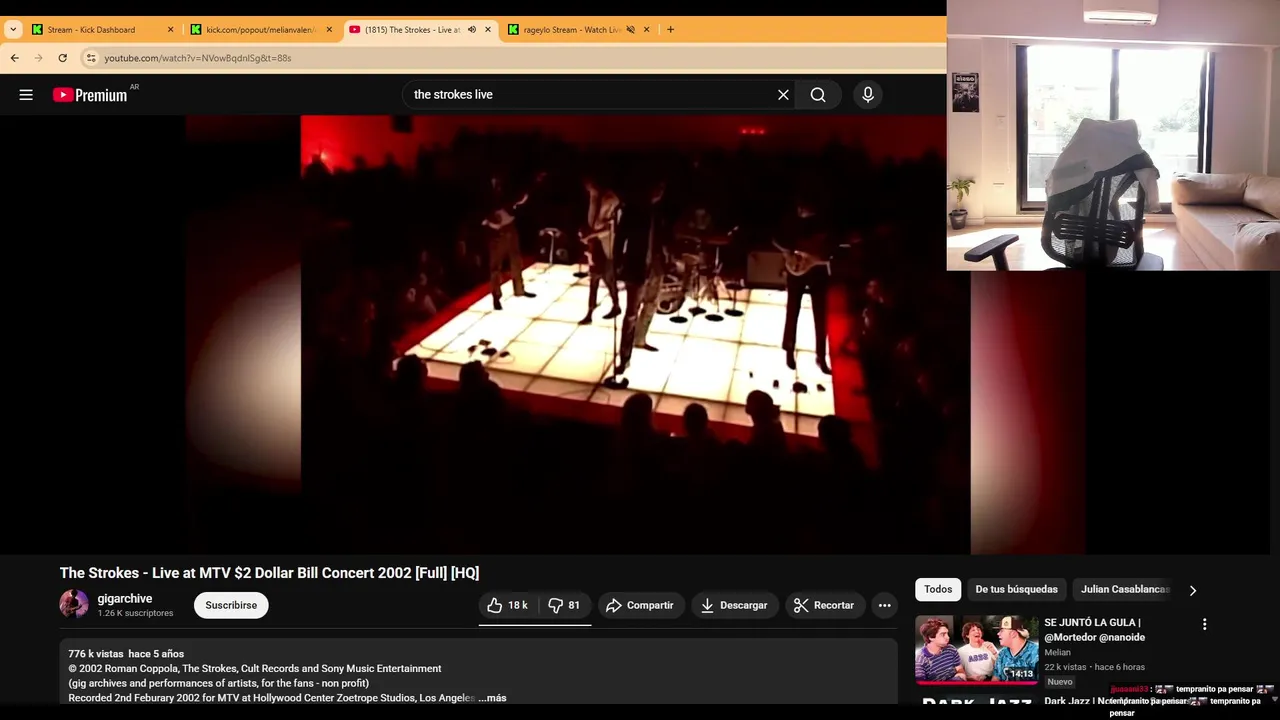
Task: Click the '1.26 K suscriptores' text
Action: [135, 613]
